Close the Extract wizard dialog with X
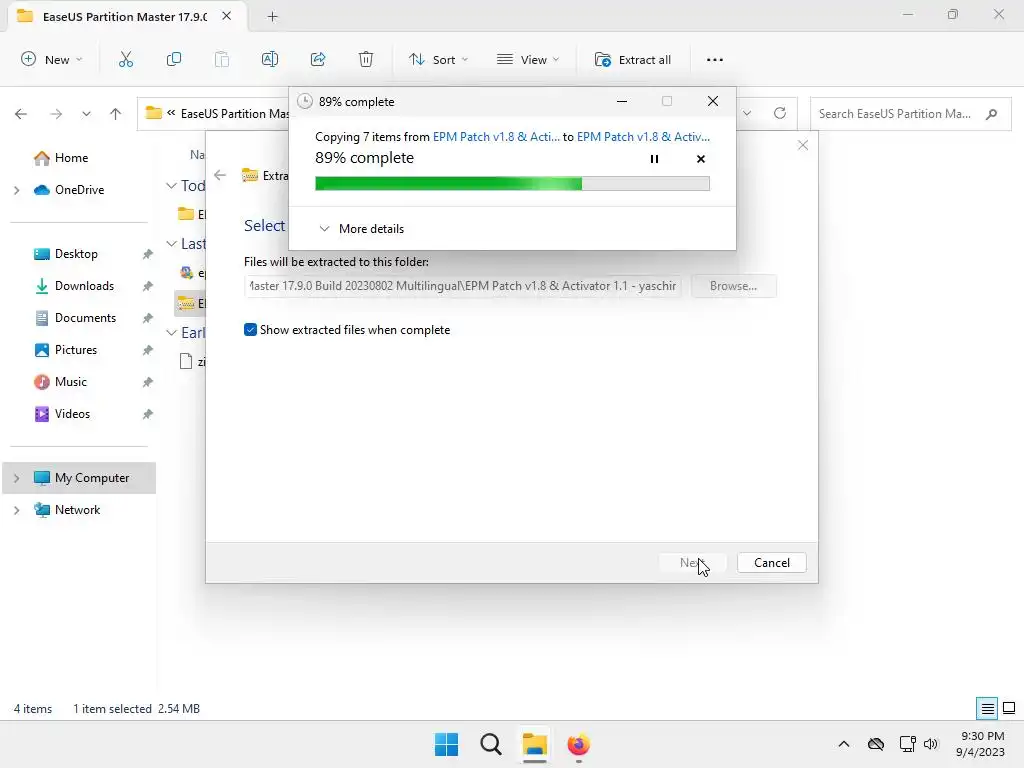 pyautogui.click(x=803, y=145)
